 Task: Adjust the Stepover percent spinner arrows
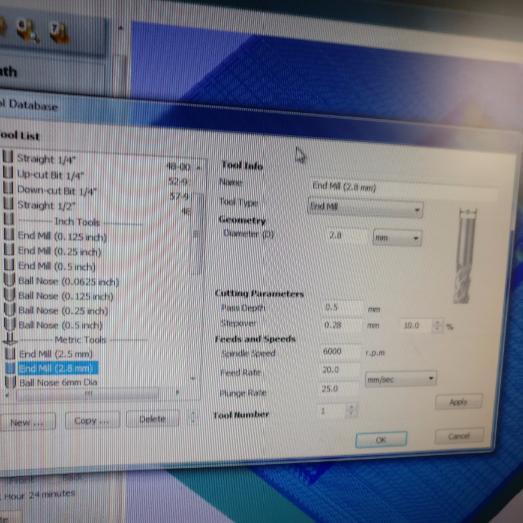(x=437, y=325)
